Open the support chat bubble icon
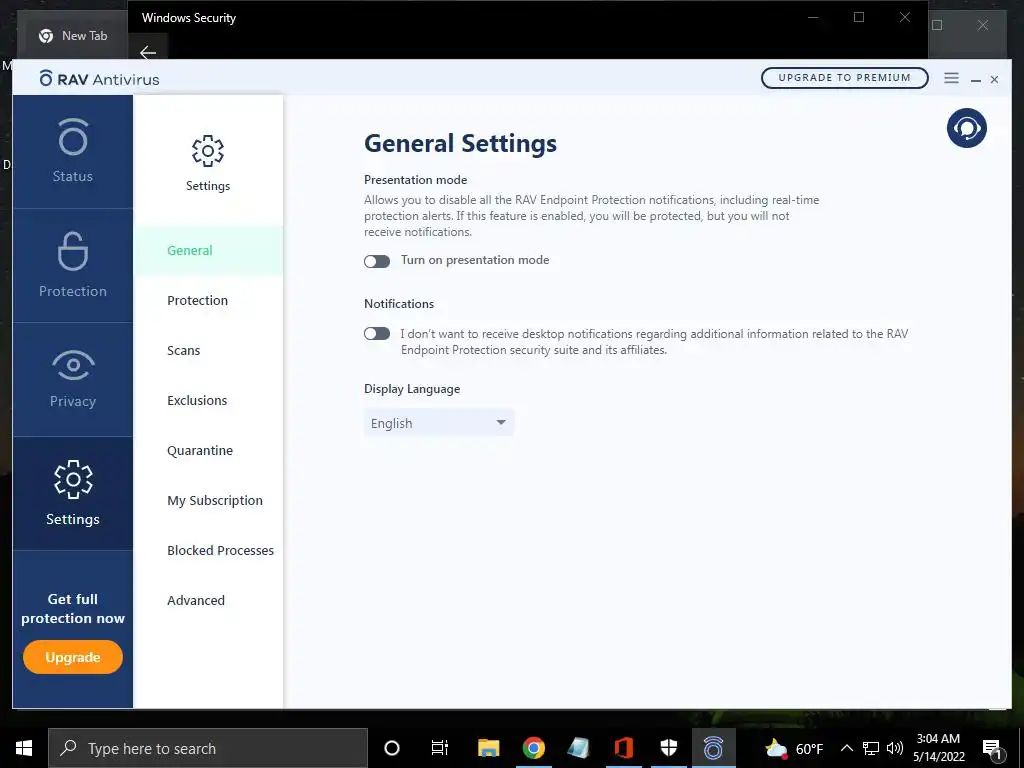The height and width of the screenshot is (768, 1024). [x=967, y=128]
